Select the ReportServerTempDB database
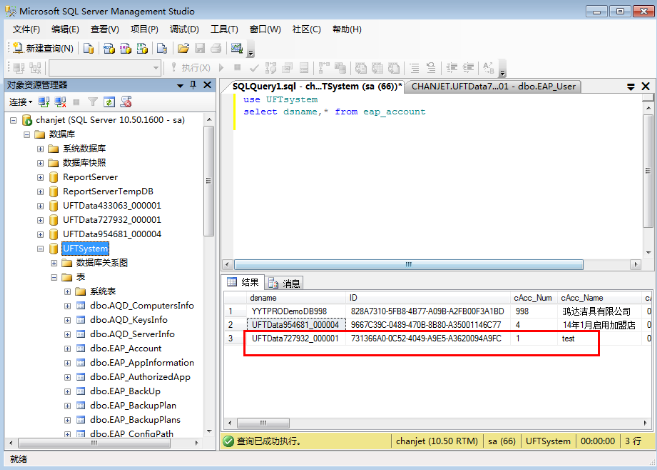Screen dimensions: 657x470 click(x=108, y=191)
